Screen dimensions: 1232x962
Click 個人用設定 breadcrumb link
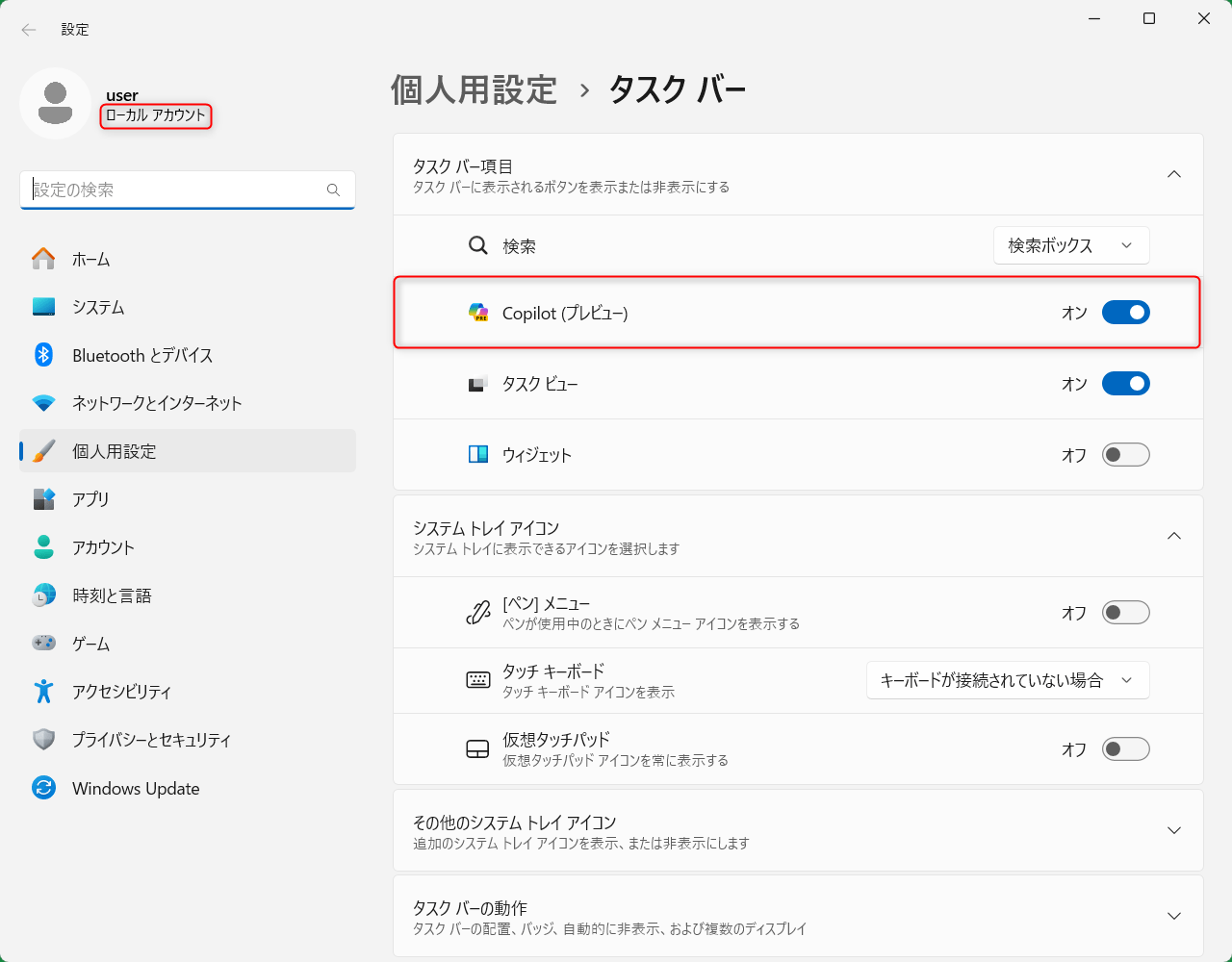pos(474,90)
